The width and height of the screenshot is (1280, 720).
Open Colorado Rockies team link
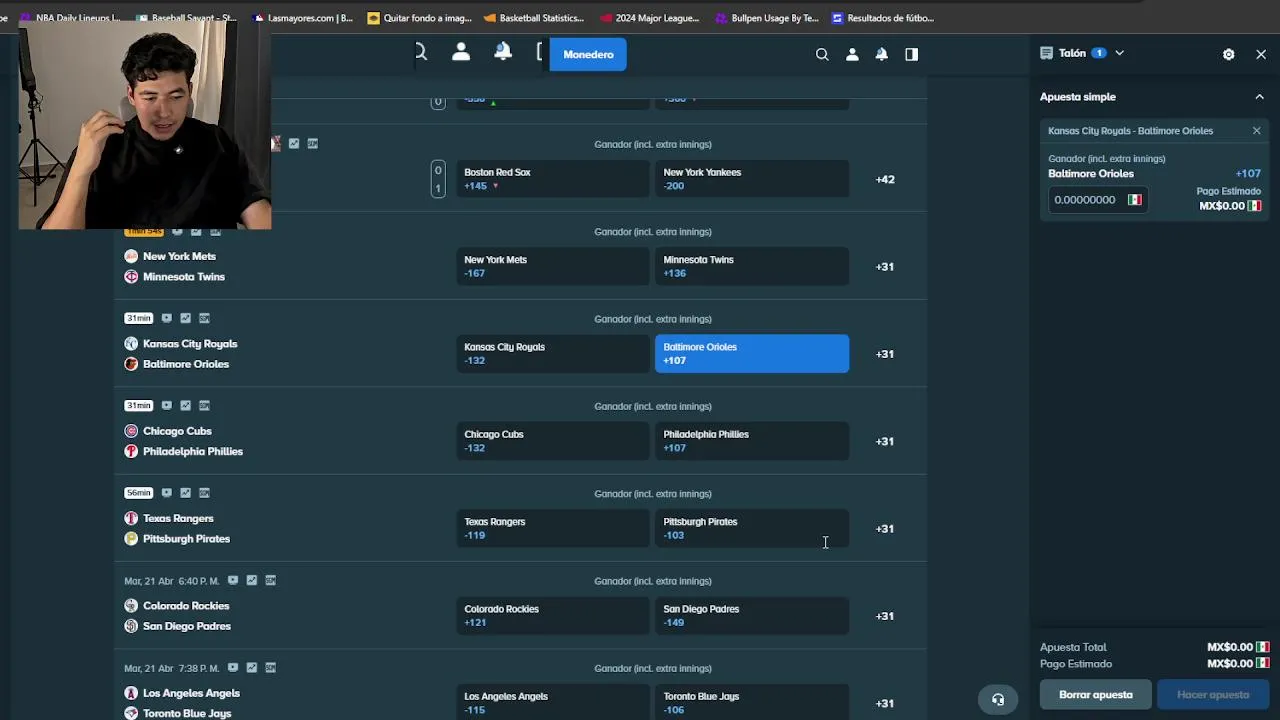click(186, 606)
